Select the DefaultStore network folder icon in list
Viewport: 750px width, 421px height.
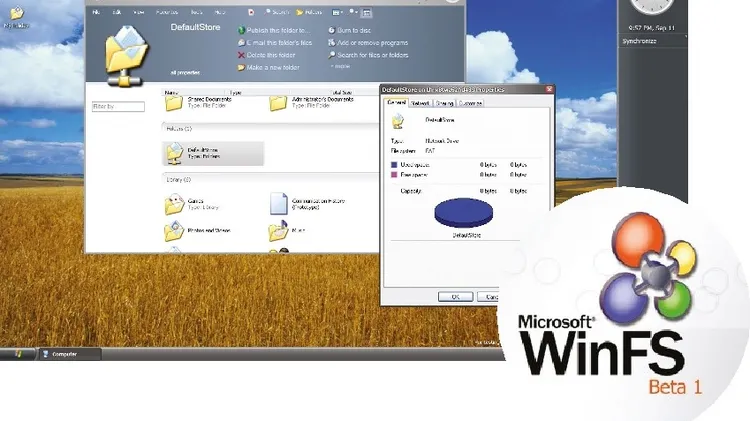coord(174,153)
